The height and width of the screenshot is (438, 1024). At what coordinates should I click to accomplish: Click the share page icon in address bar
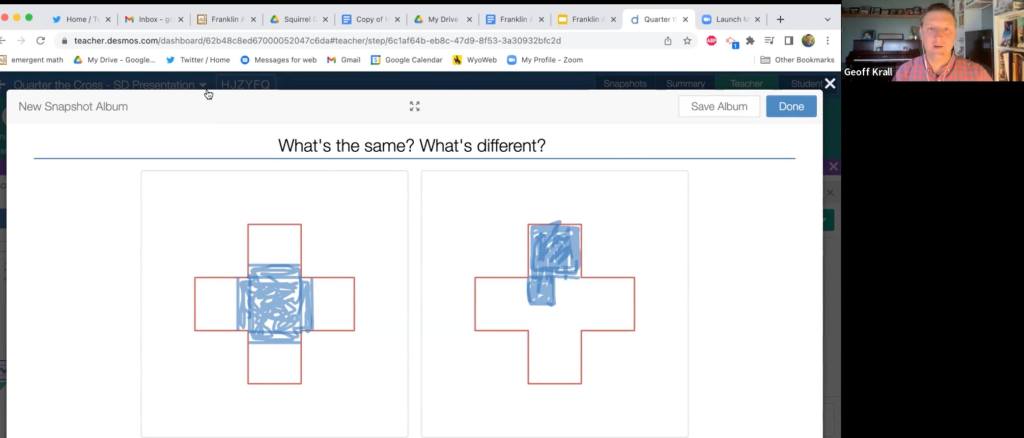[x=667, y=41]
